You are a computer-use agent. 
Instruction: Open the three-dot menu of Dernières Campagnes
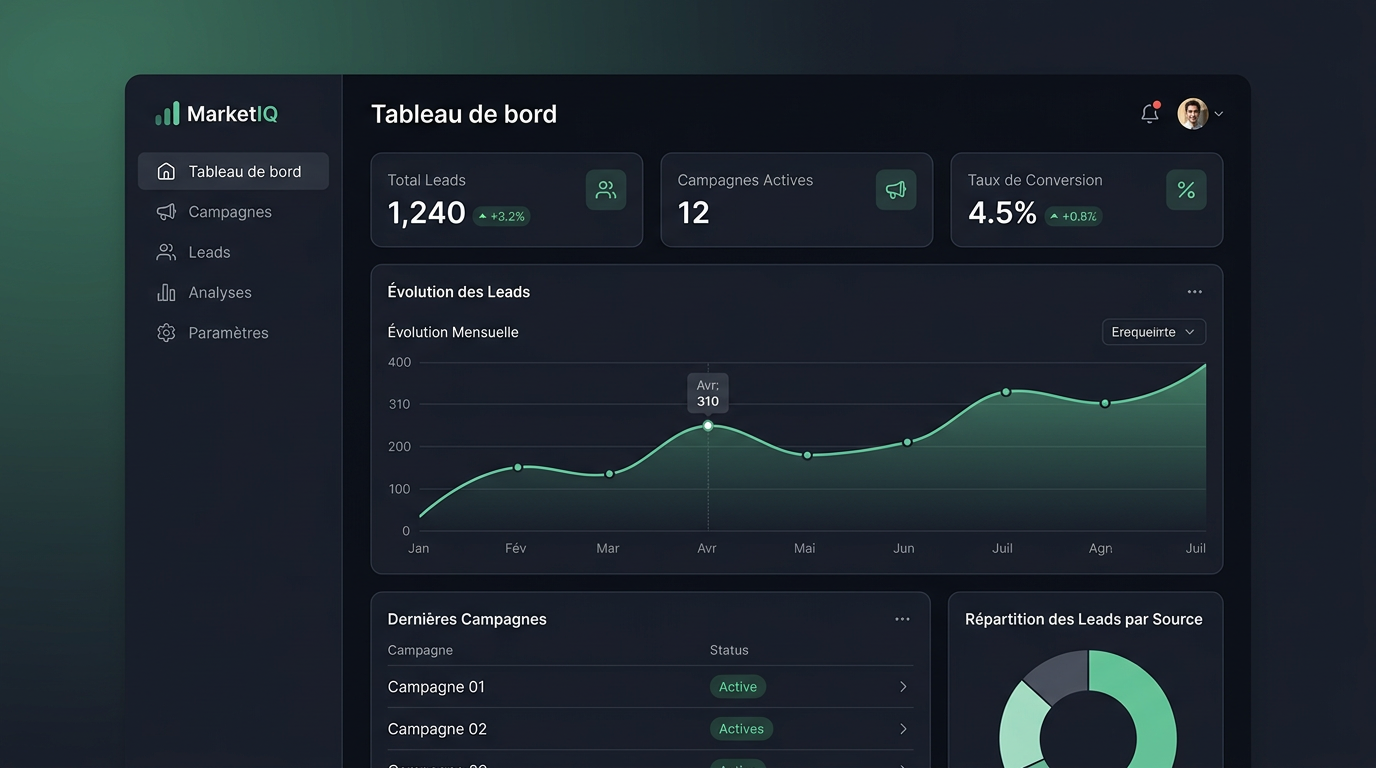pos(902,619)
